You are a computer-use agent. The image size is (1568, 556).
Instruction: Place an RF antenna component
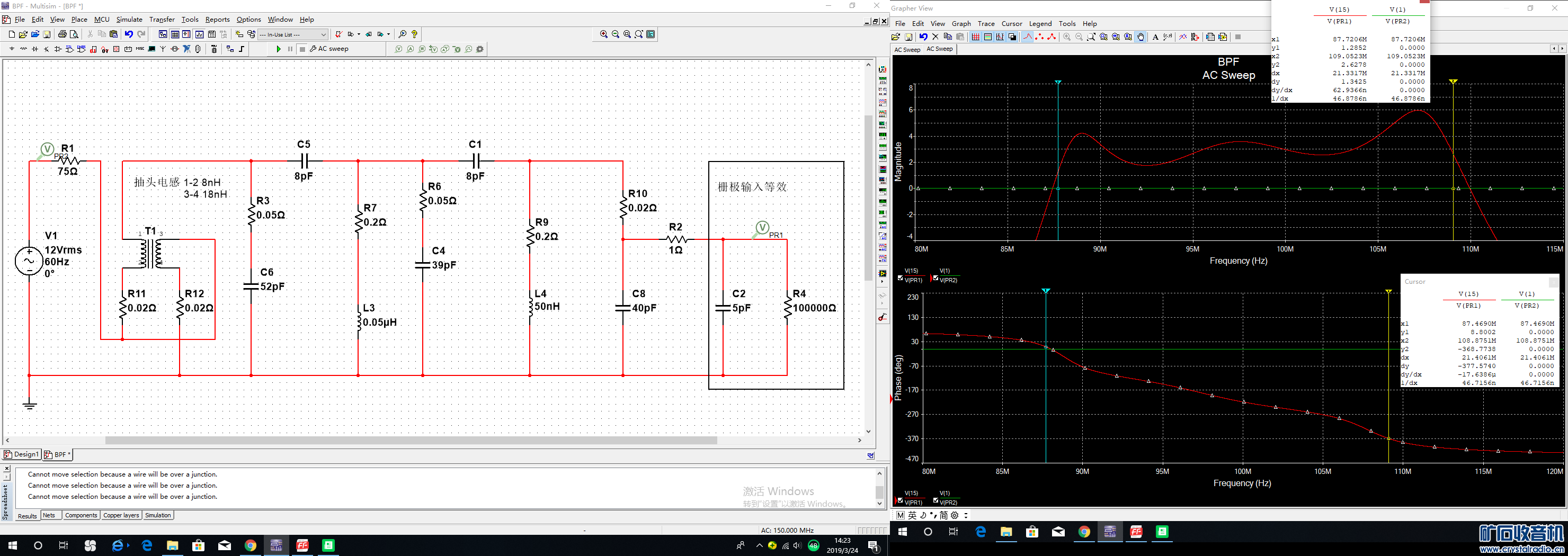(x=163, y=49)
